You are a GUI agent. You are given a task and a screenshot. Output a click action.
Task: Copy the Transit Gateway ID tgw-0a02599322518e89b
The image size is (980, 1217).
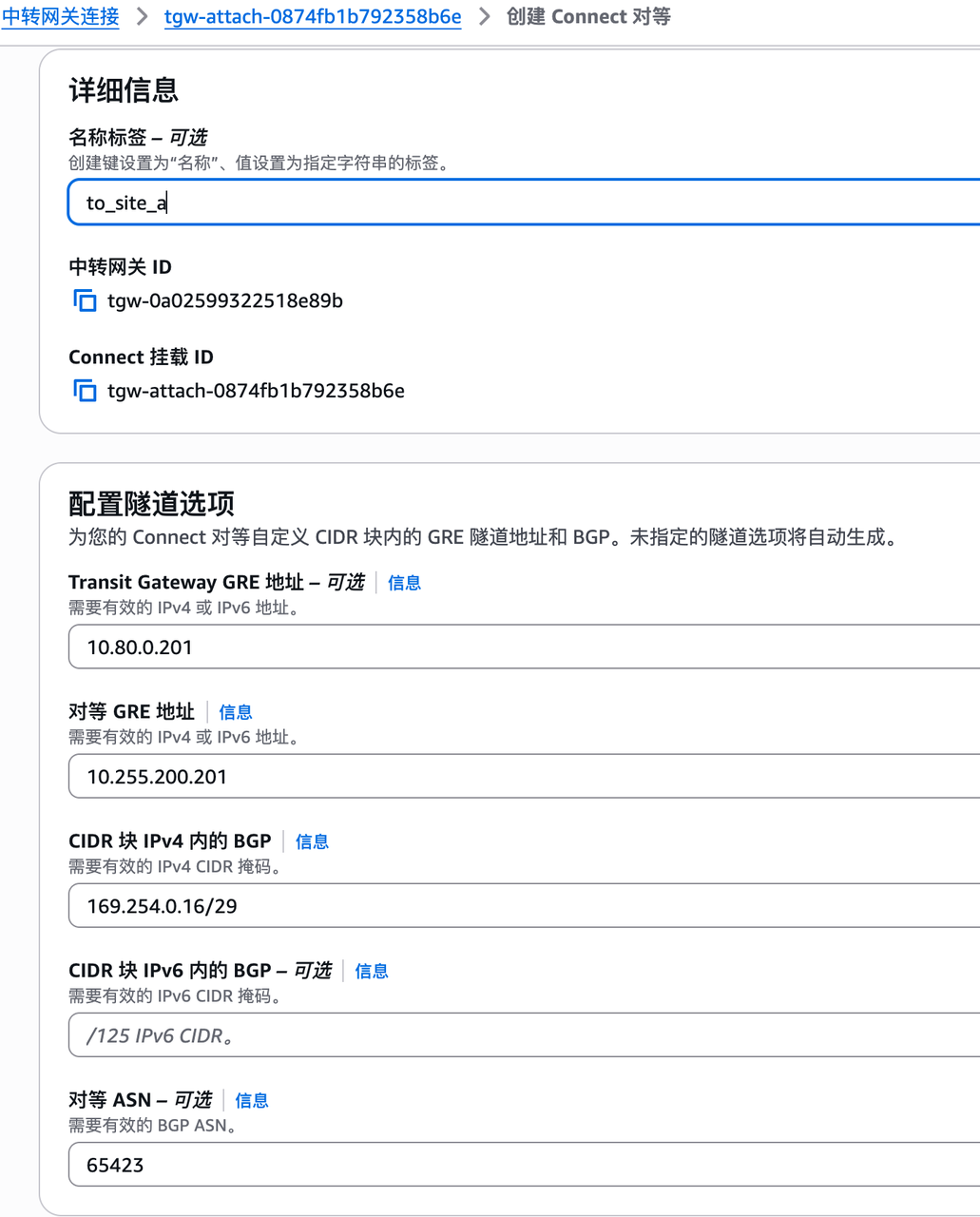pos(85,299)
